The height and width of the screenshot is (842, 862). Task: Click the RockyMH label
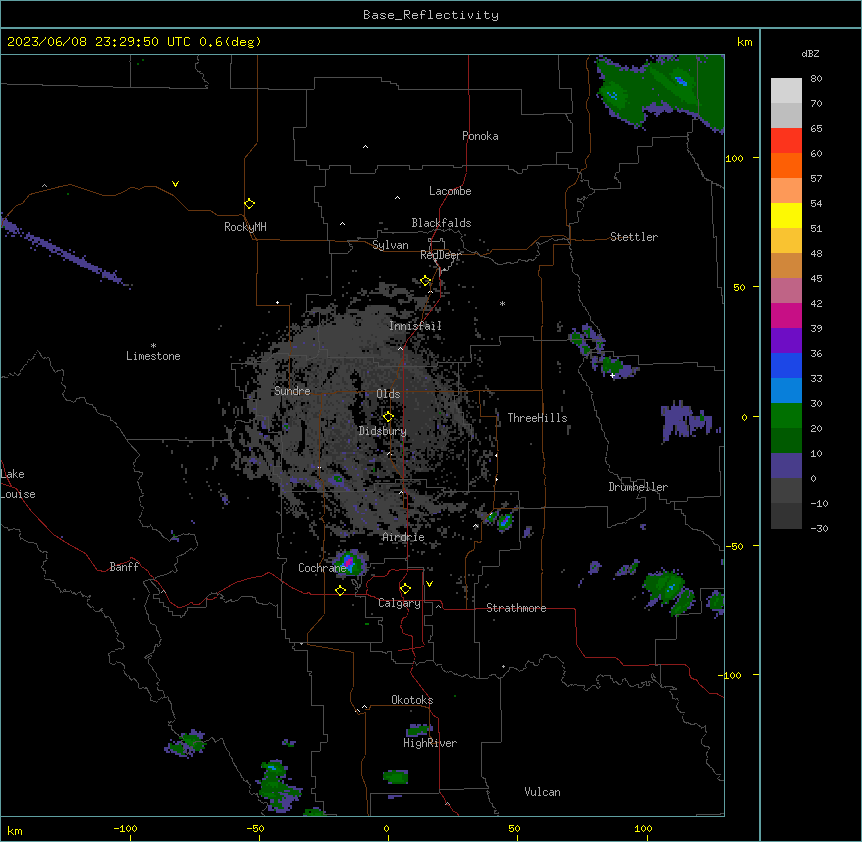[x=245, y=227]
